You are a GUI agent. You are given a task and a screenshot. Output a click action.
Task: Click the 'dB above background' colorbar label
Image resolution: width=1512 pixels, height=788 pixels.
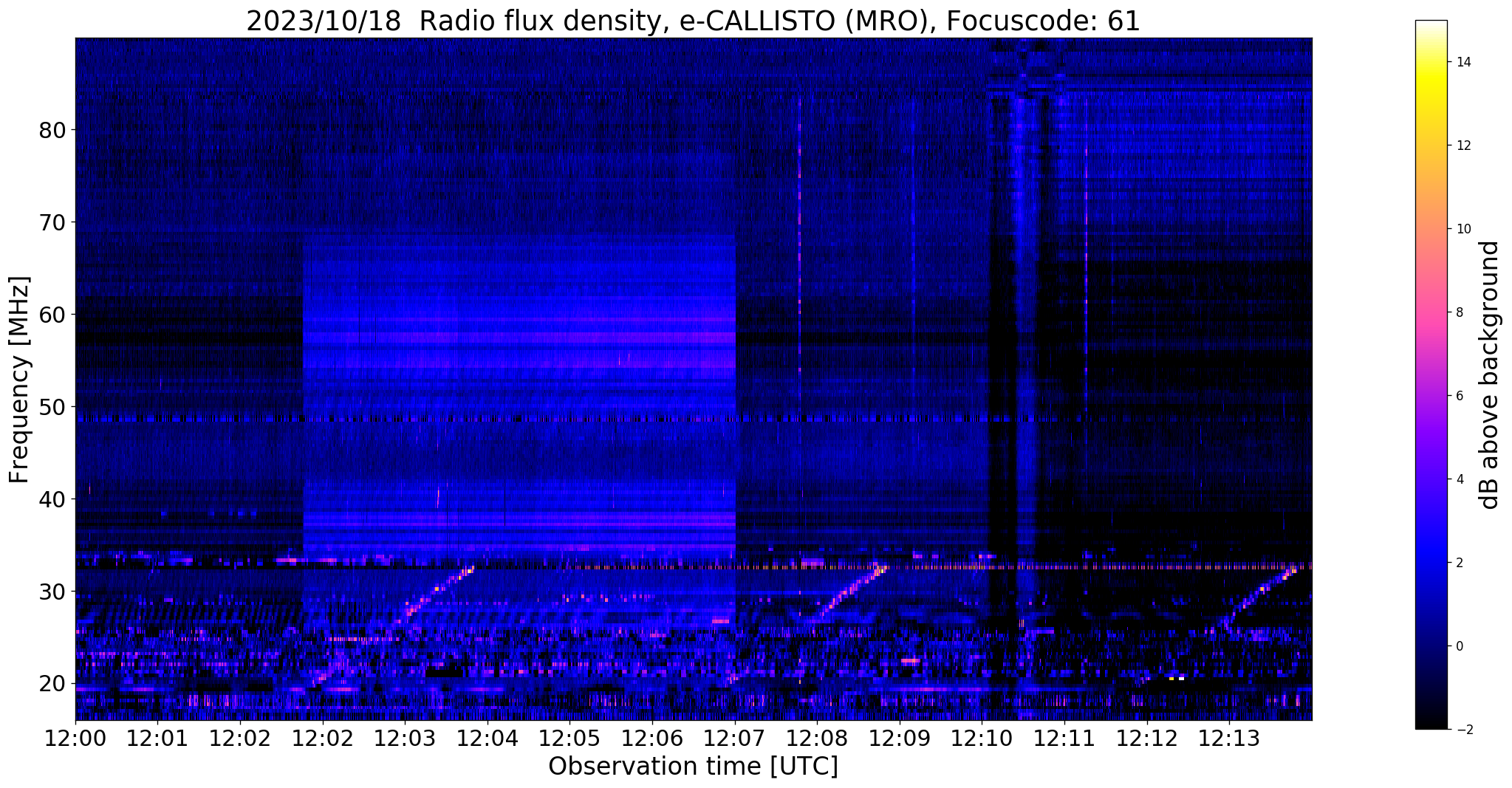click(1490, 374)
